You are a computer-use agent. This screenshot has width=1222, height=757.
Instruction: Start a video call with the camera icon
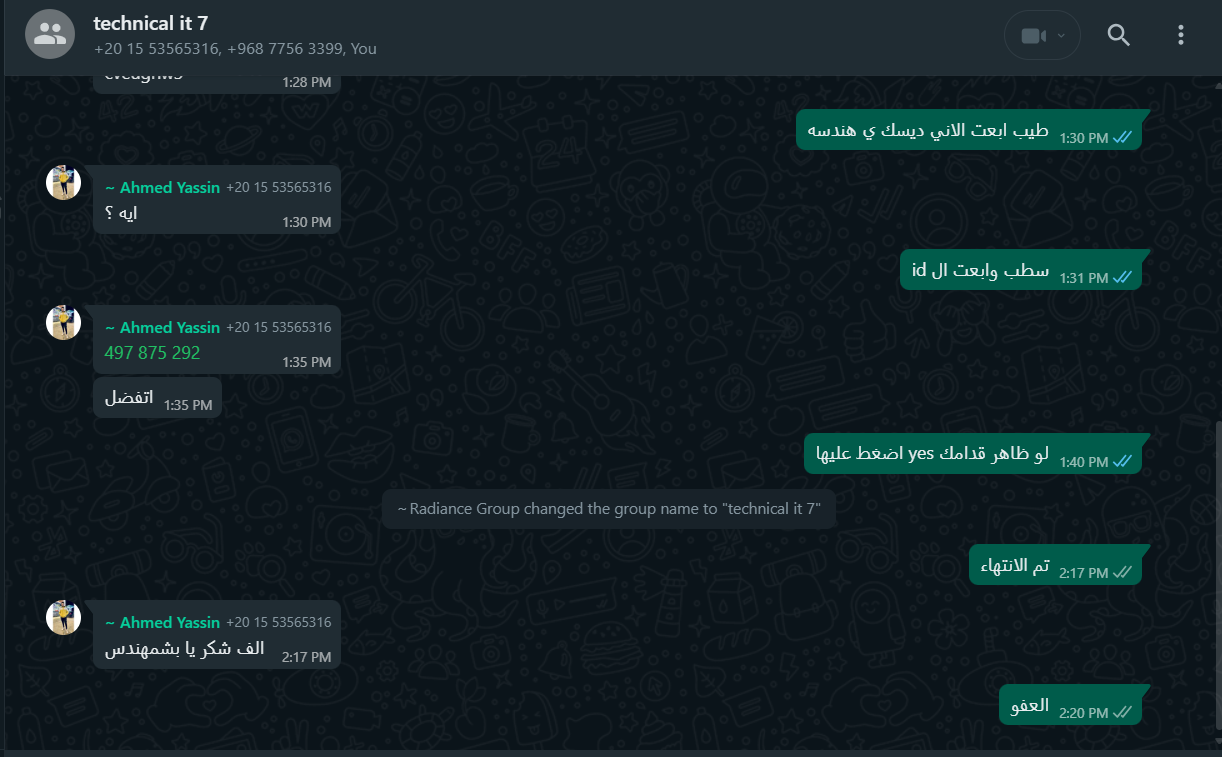[1032, 36]
